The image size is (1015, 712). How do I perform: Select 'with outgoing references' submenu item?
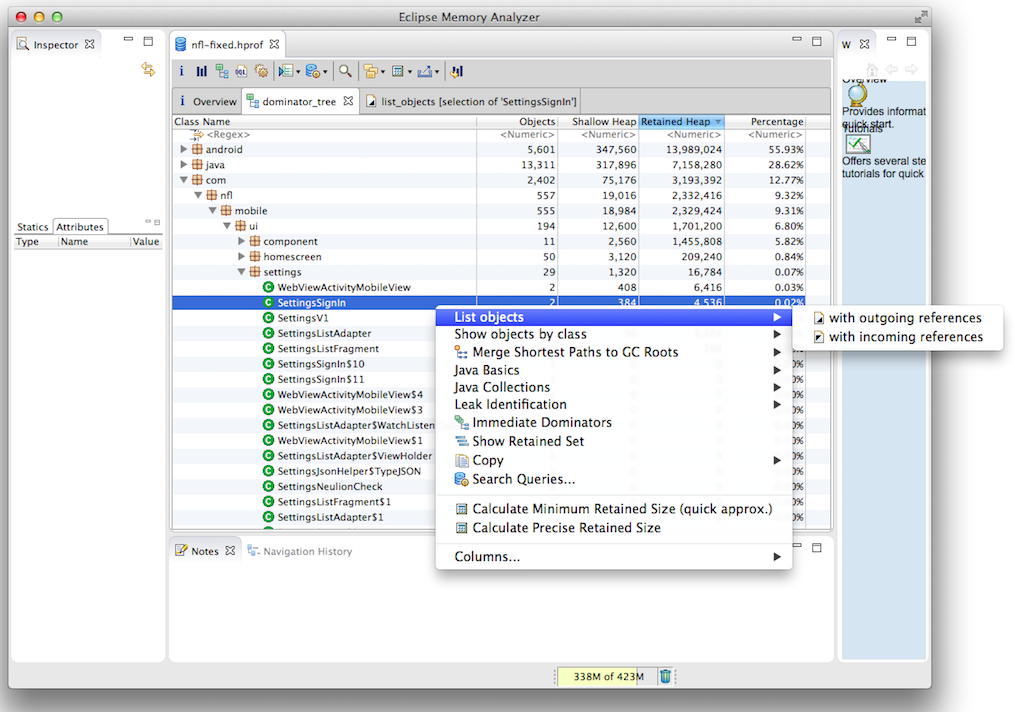click(904, 318)
